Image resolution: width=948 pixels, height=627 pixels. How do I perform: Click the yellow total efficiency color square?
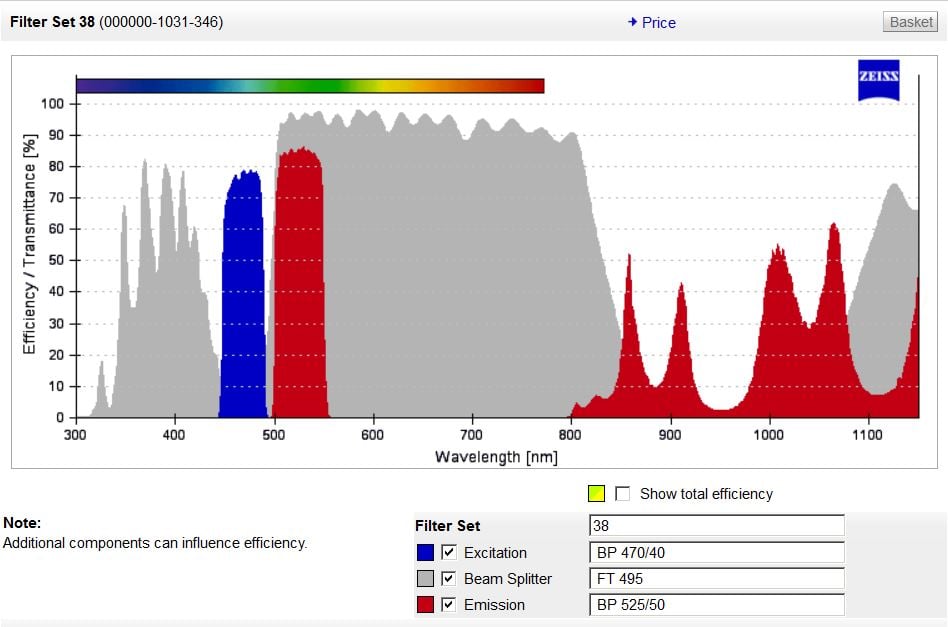pos(596,493)
